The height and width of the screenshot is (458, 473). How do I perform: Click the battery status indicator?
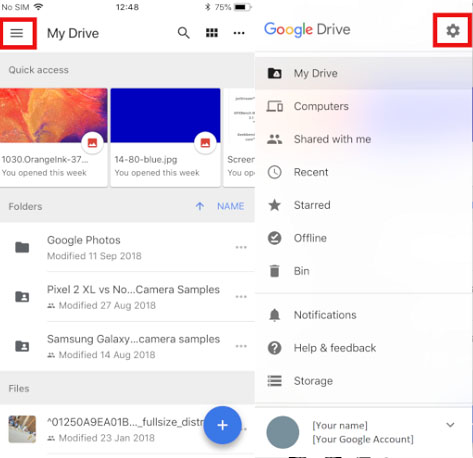[x=243, y=7]
